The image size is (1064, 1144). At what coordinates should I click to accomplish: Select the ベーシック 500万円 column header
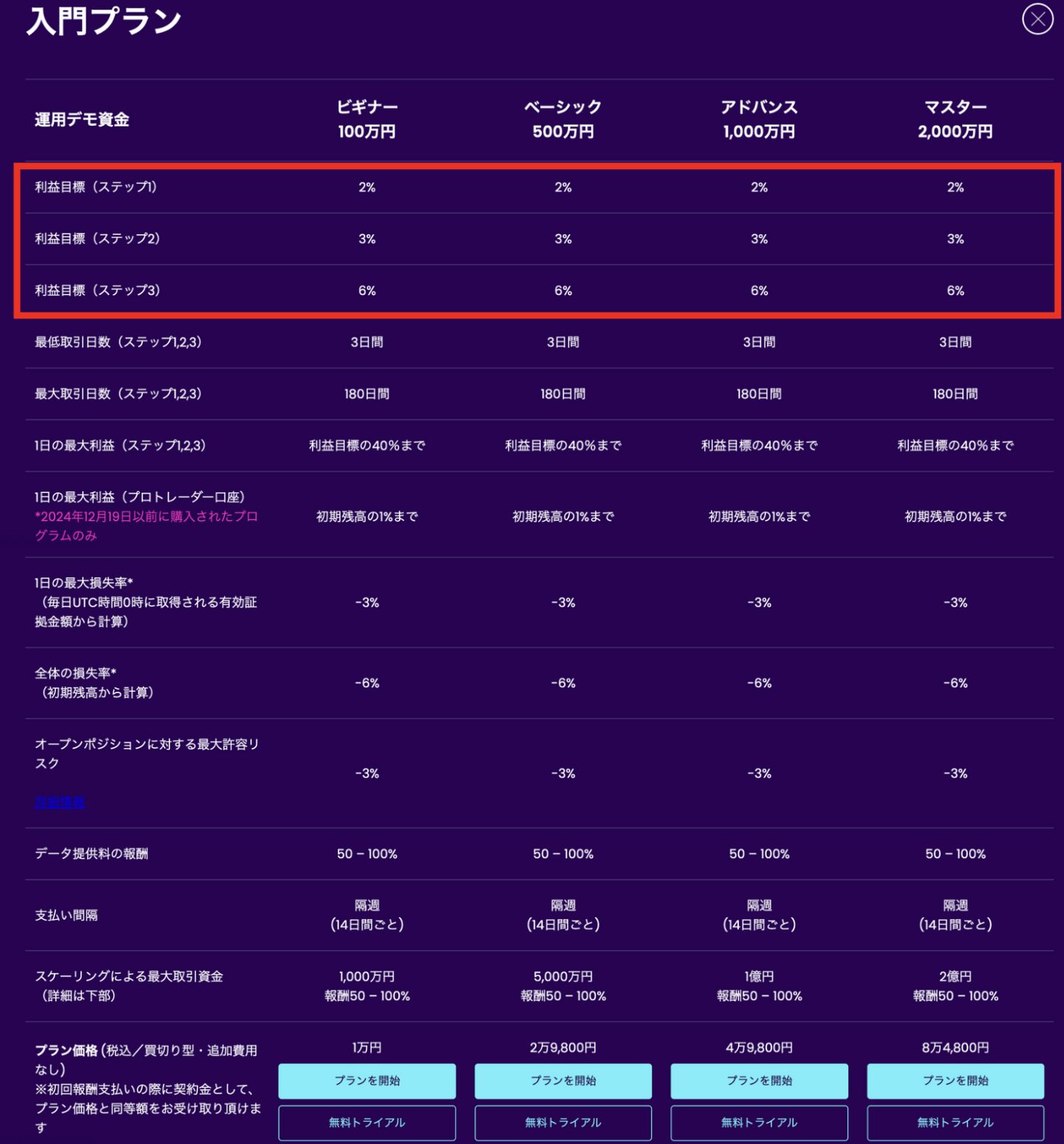562,119
